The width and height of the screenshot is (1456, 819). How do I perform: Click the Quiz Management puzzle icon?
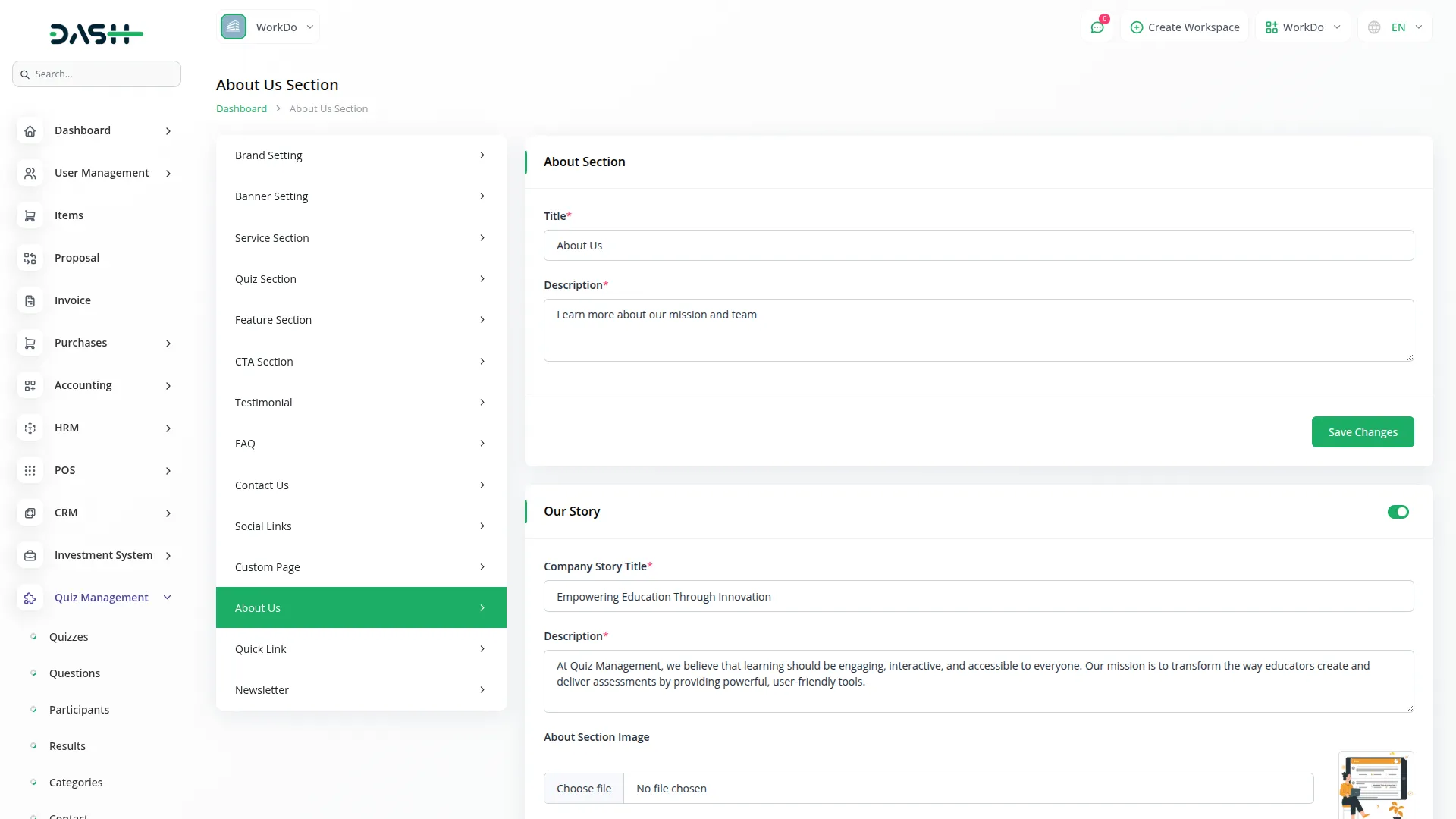click(30, 598)
